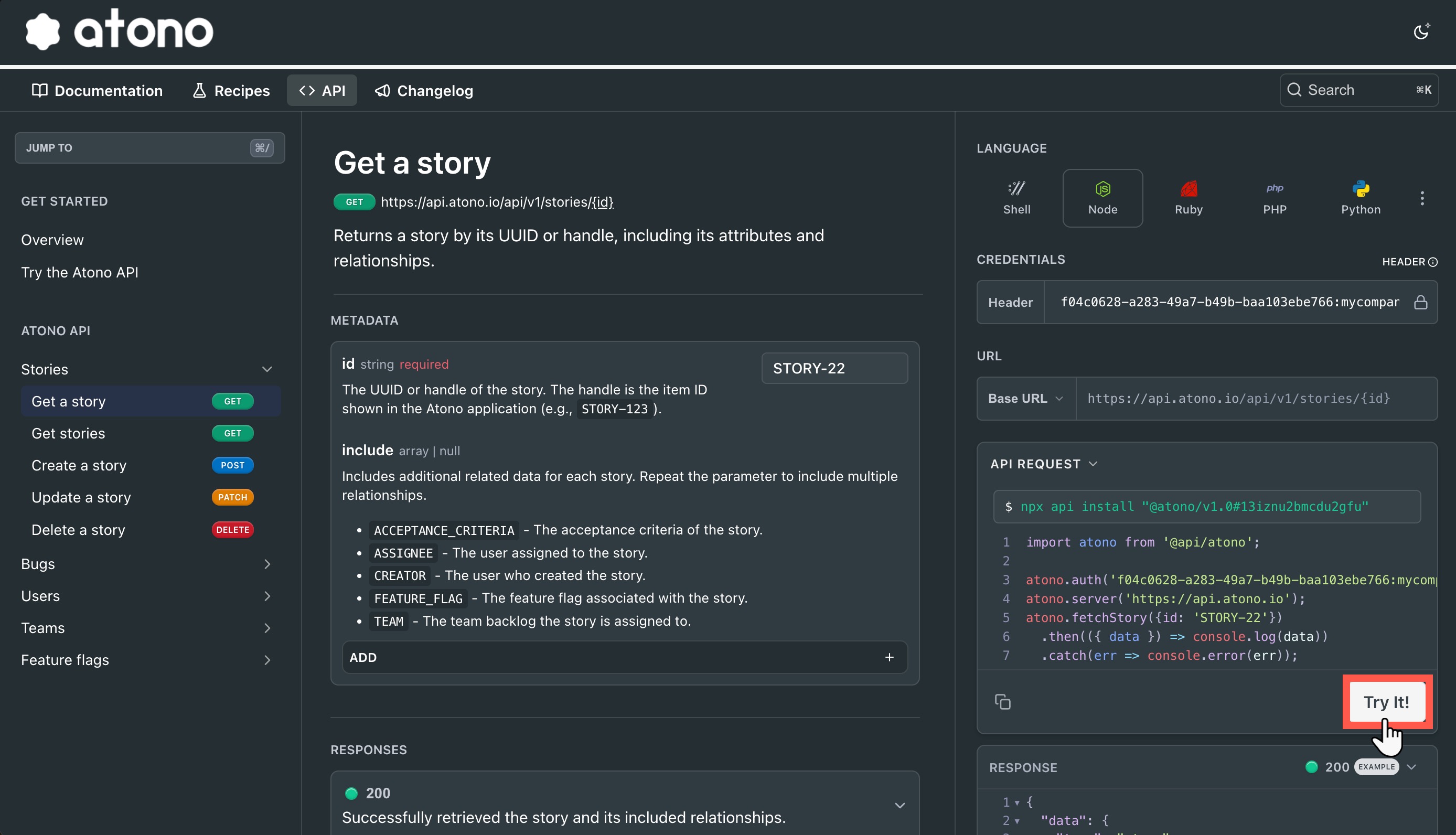Open more languages menu
Viewport: 1456px width, 835px height.
(1422, 198)
